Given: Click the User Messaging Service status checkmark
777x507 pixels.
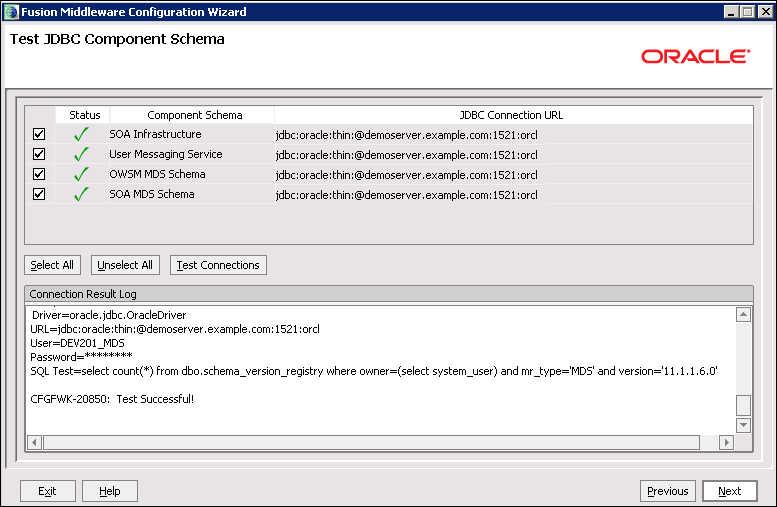Looking at the screenshot, I should point(82,155).
